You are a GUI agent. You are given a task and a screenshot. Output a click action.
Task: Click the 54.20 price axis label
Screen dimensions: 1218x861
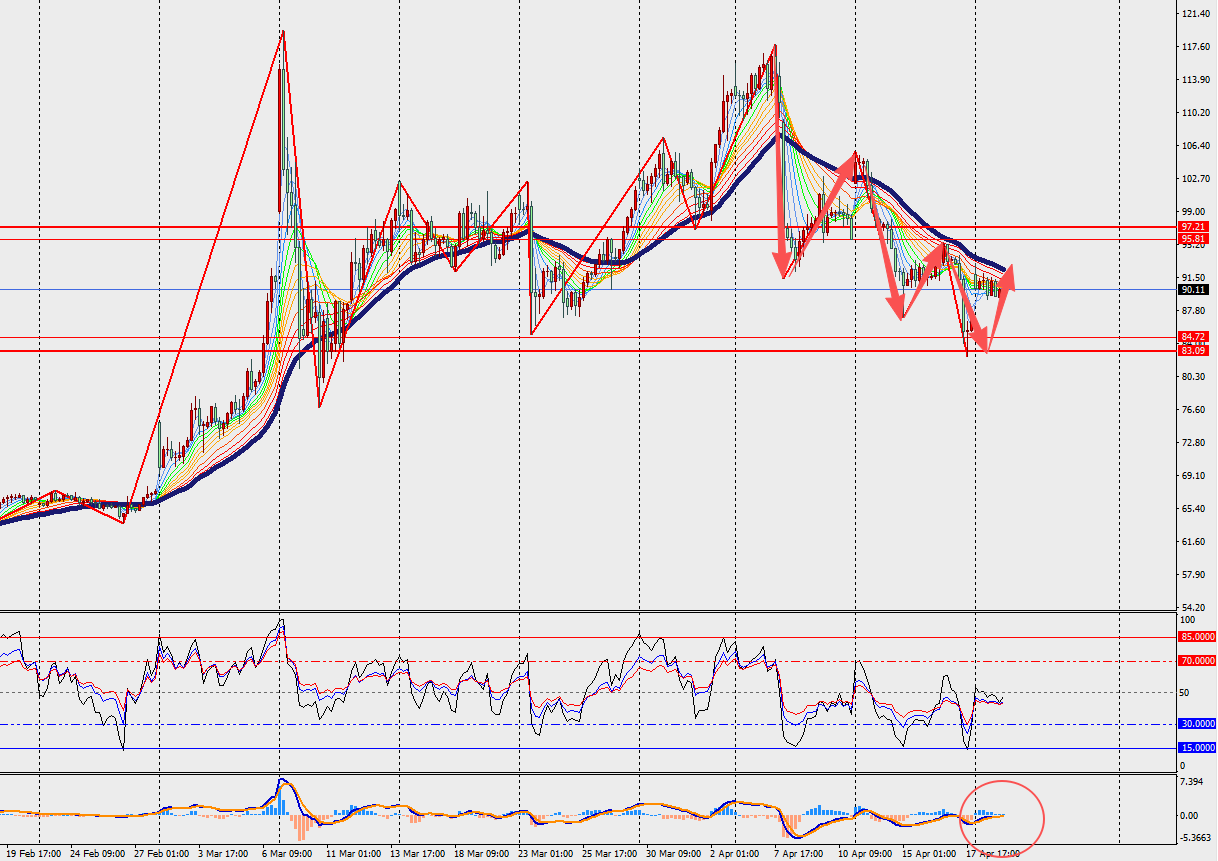pyautogui.click(x=1192, y=607)
